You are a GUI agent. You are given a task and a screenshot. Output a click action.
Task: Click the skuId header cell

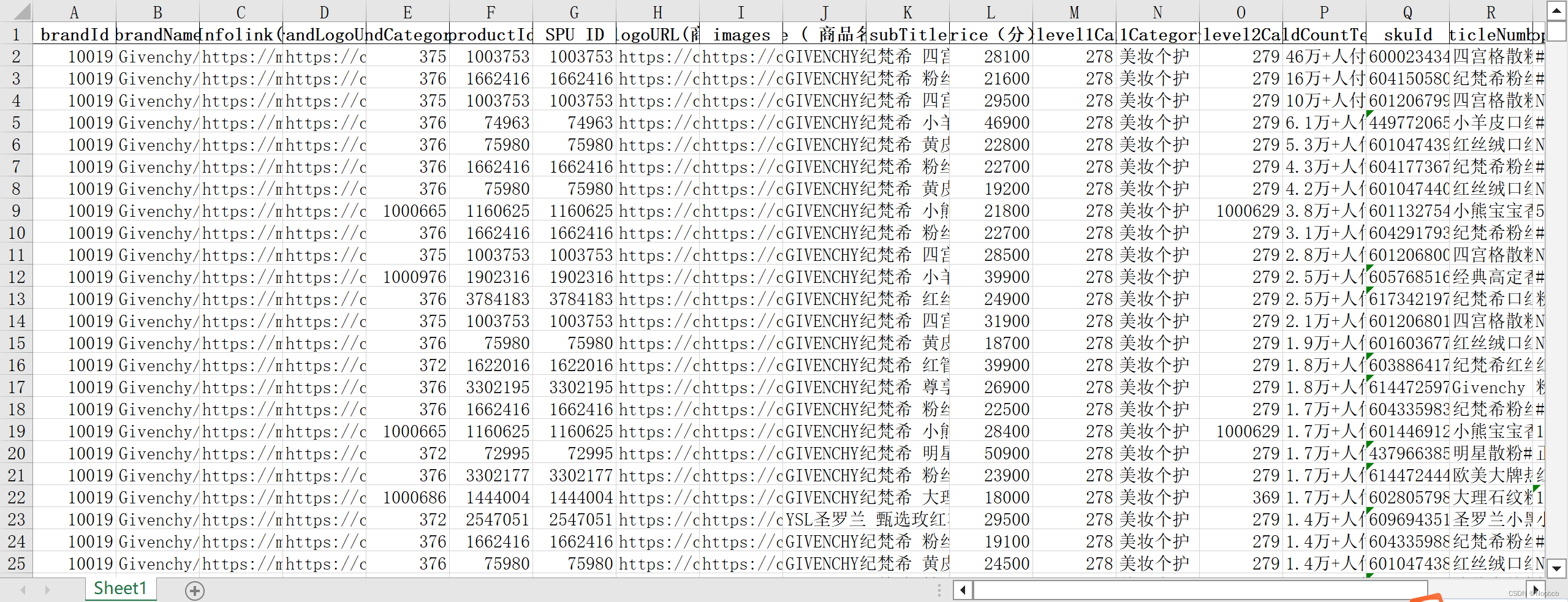tap(1407, 34)
